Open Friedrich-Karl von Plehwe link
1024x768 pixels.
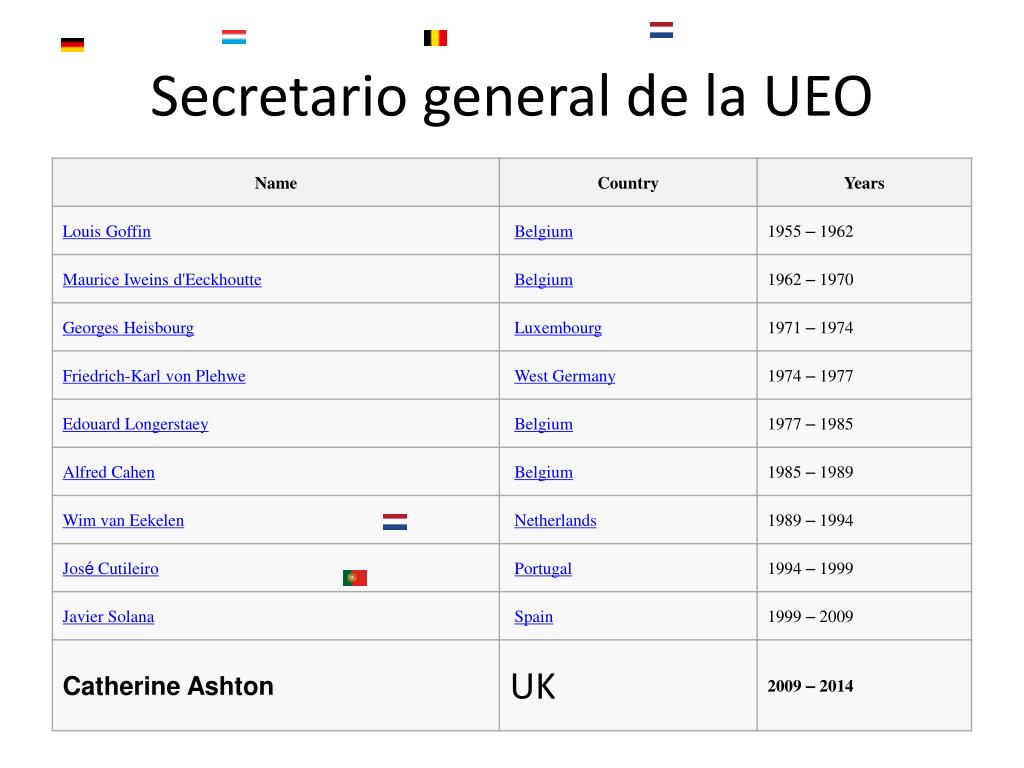click(154, 376)
